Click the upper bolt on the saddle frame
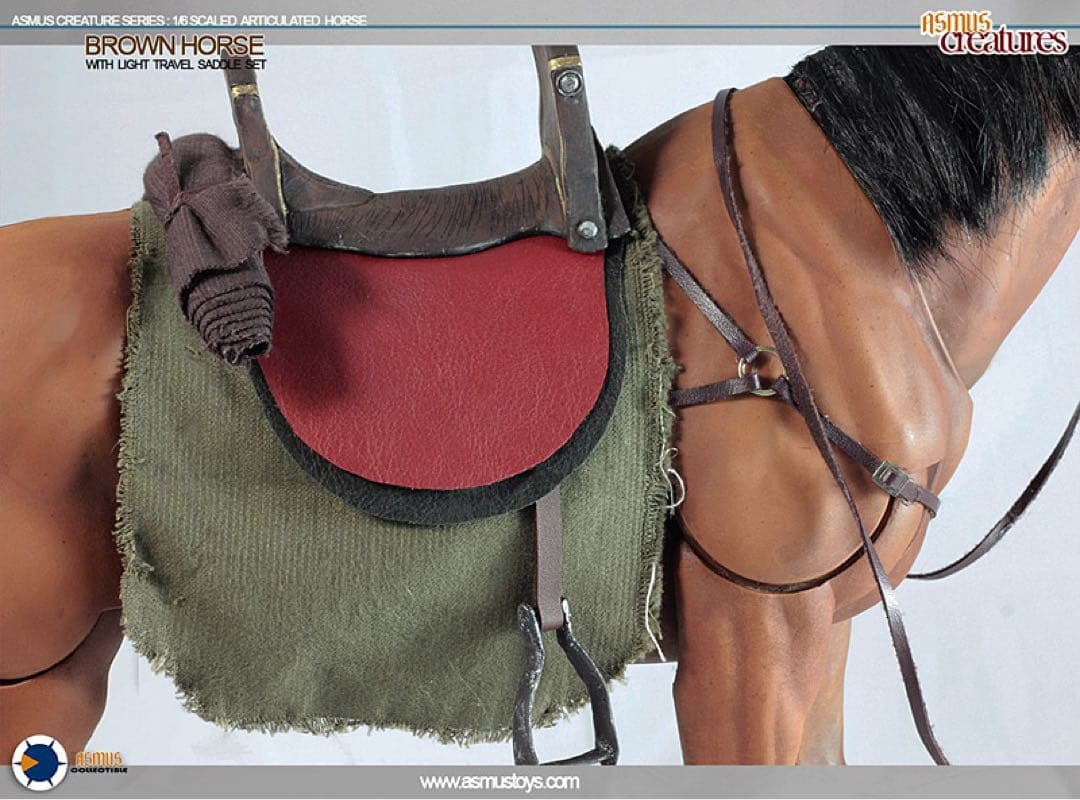 569,82
